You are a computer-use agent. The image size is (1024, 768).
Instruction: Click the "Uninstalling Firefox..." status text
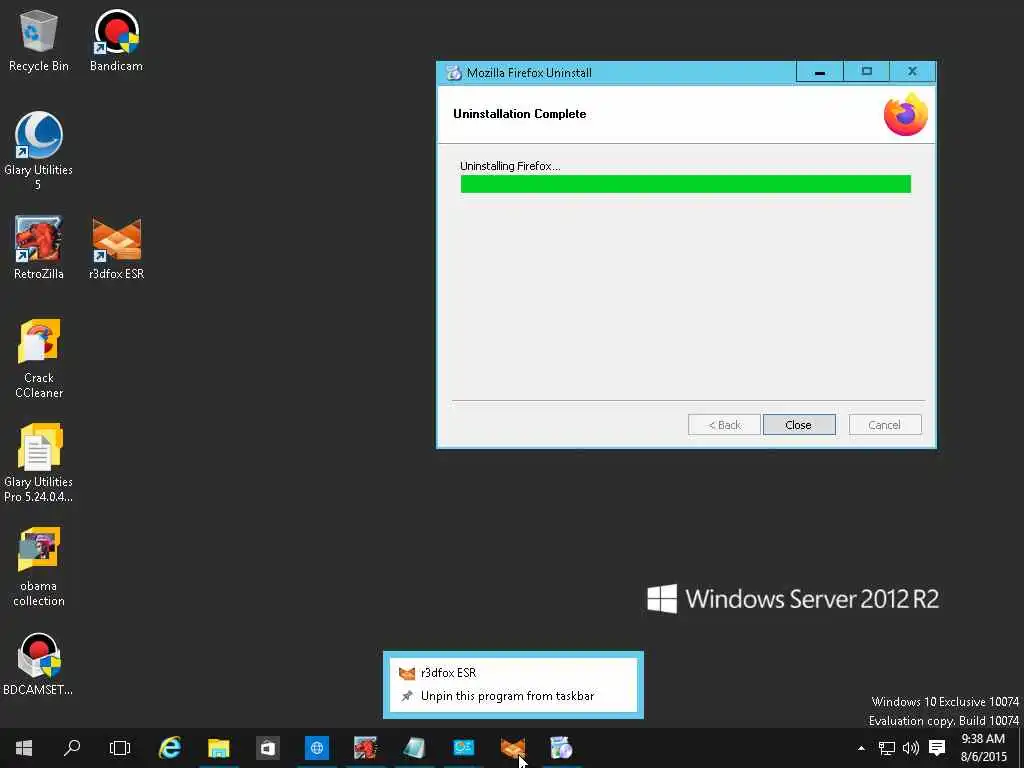pos(510,166)
